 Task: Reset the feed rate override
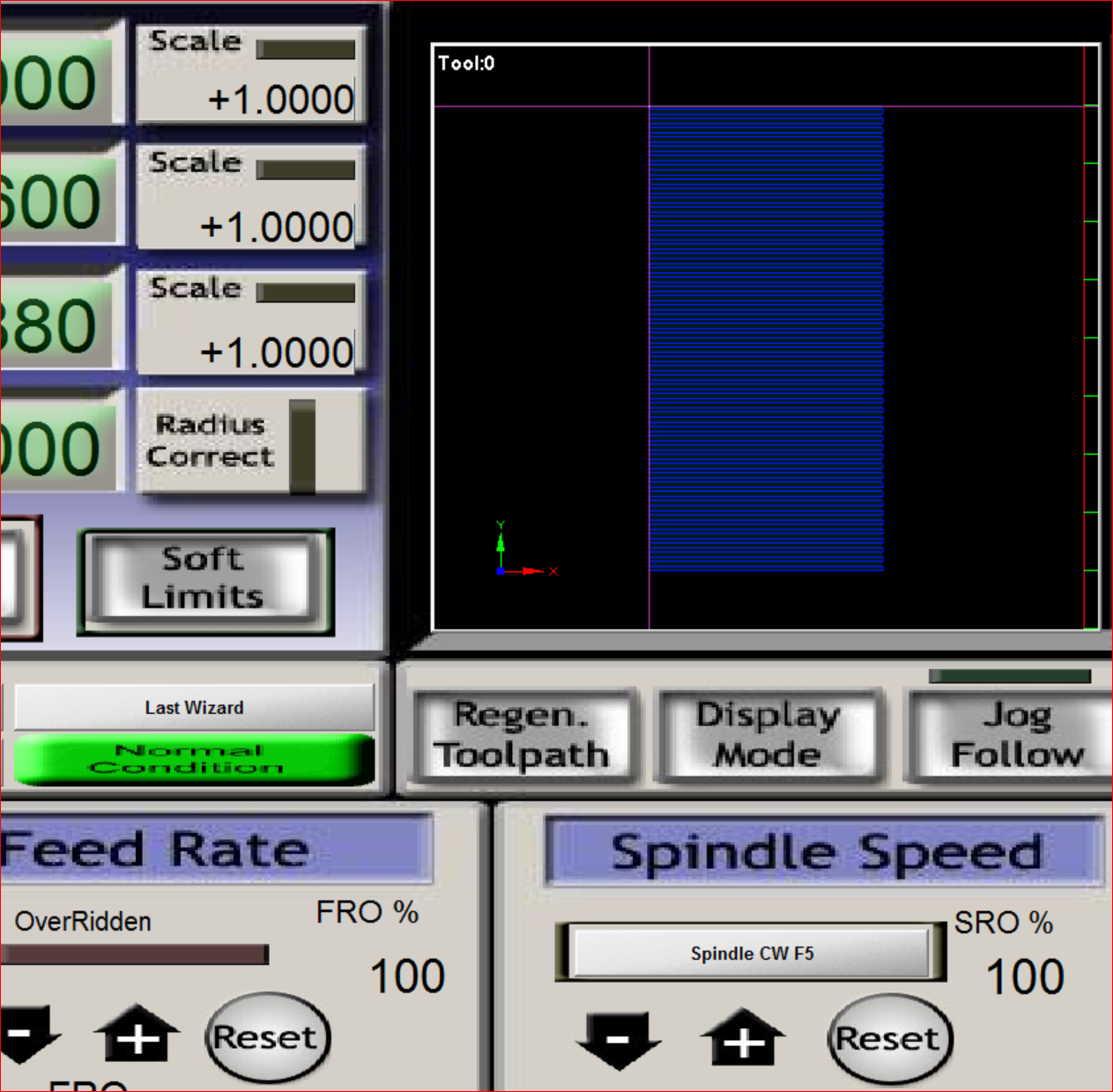(268, 1037)
